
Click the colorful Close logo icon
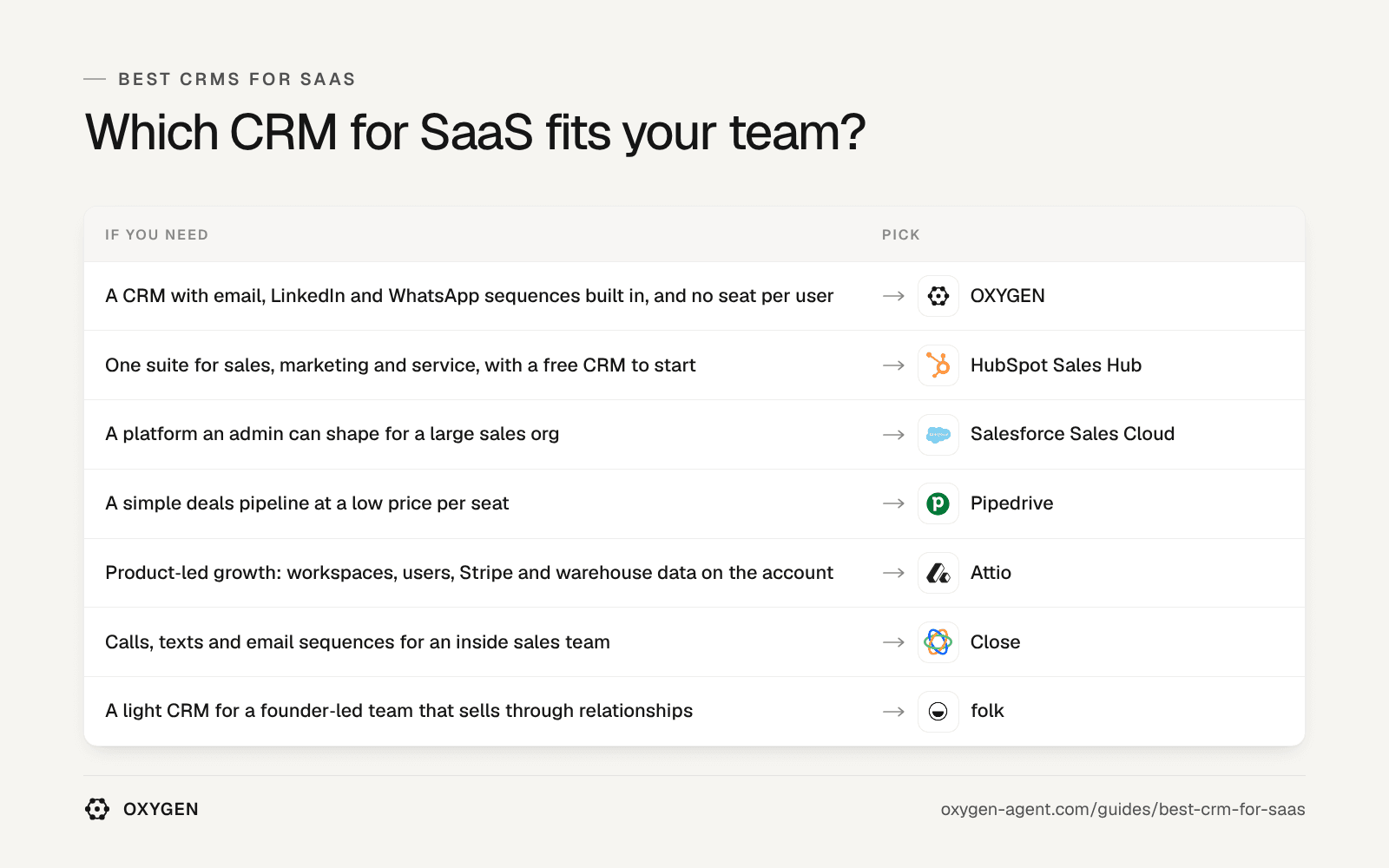click(x=938, y=642)
